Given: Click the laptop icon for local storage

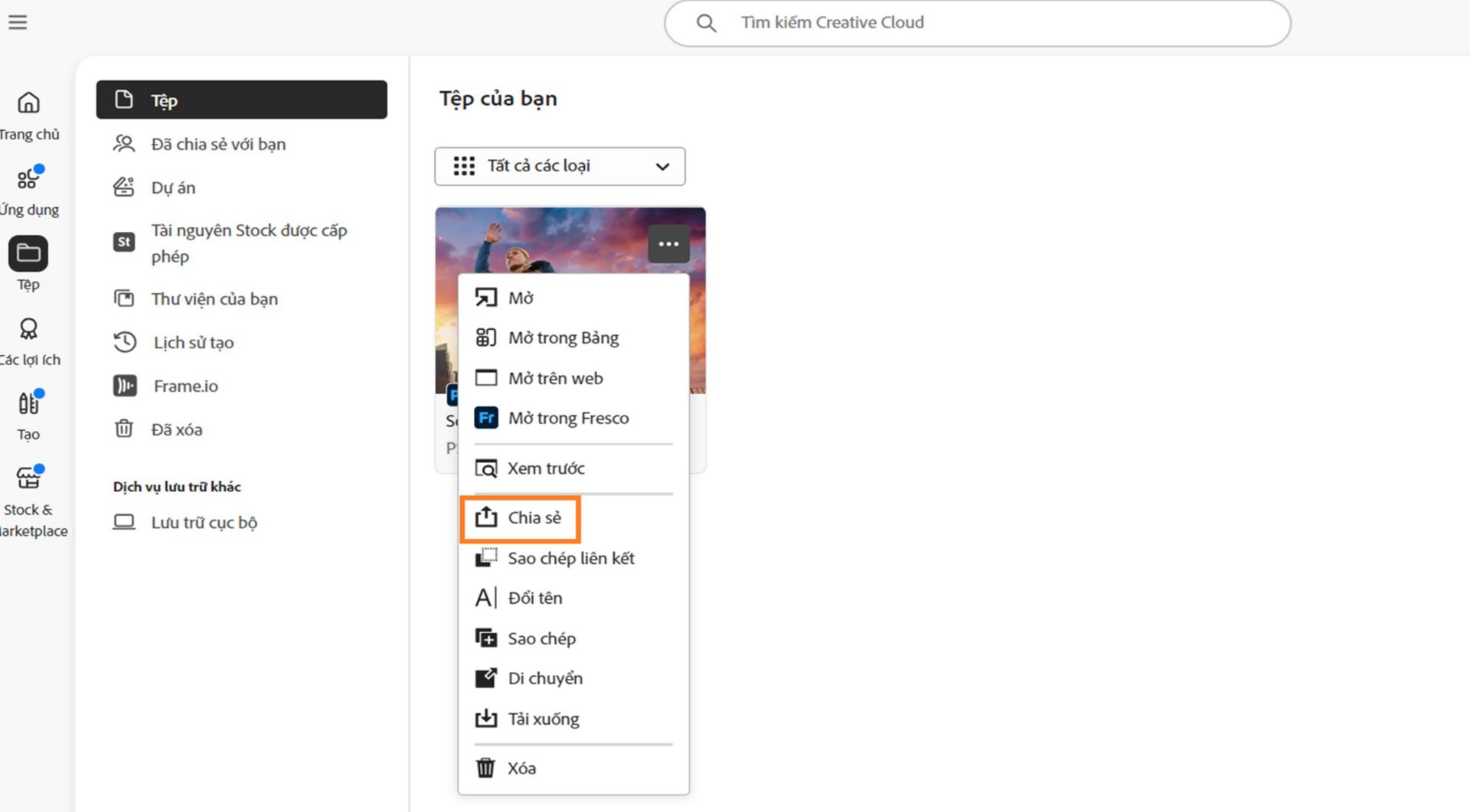Looking at the screenshot, I should 124,522.
